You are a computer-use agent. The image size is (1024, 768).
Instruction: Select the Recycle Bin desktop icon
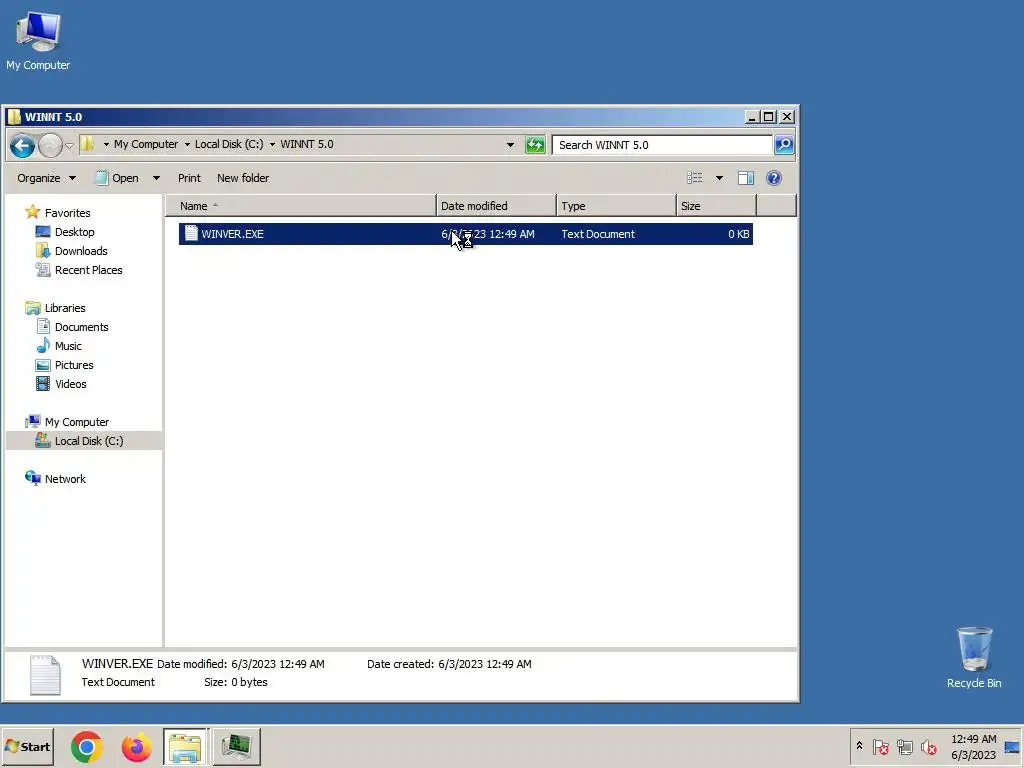(x=974, y=657)
